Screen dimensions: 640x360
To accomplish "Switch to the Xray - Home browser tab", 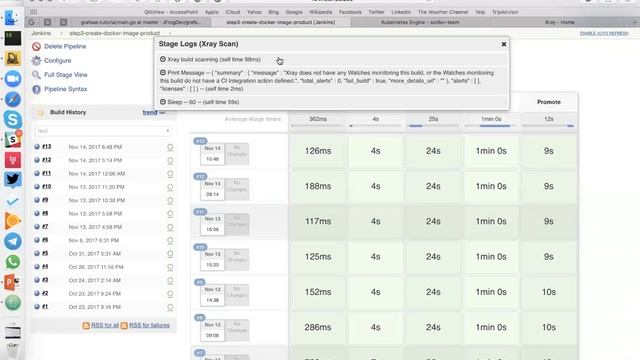I will pyautogui.click(x=560, y=22).
